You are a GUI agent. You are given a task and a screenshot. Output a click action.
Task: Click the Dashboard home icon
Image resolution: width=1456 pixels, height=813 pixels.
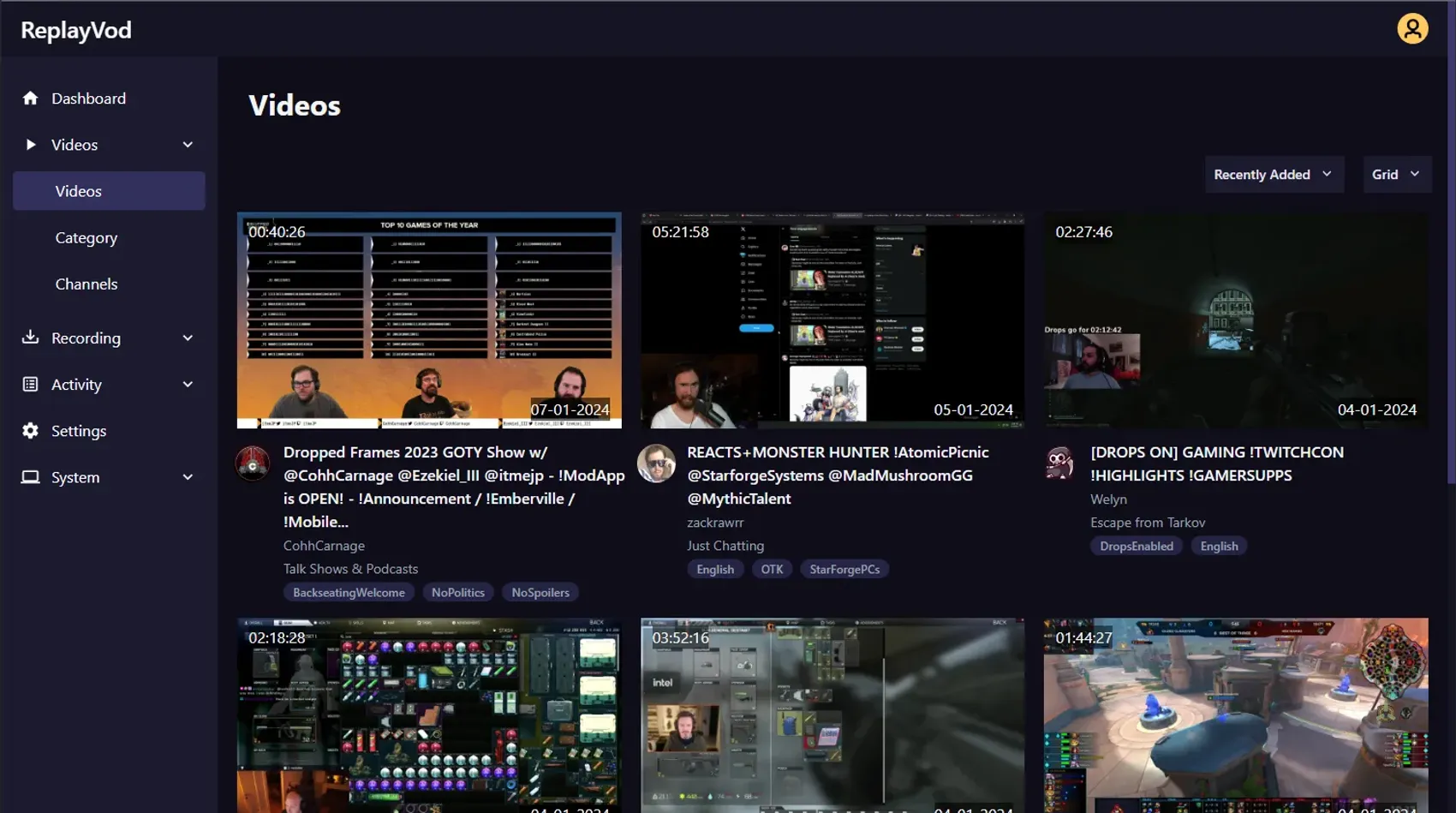tap(31, 99)
